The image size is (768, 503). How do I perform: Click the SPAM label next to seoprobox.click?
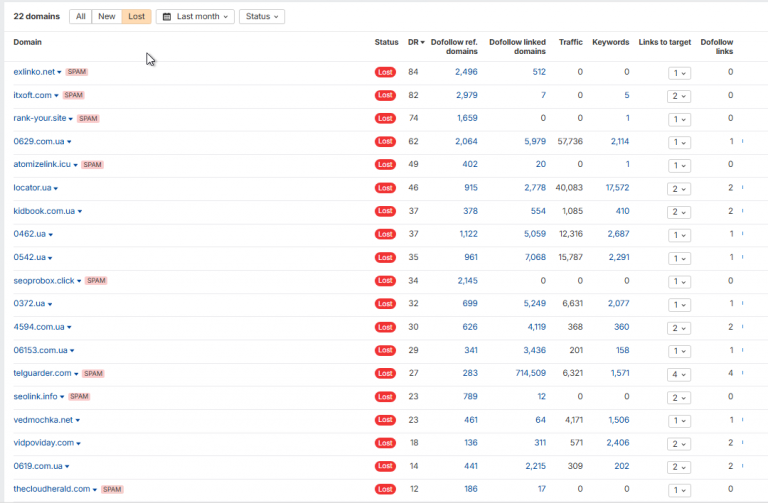click(96, 281)
